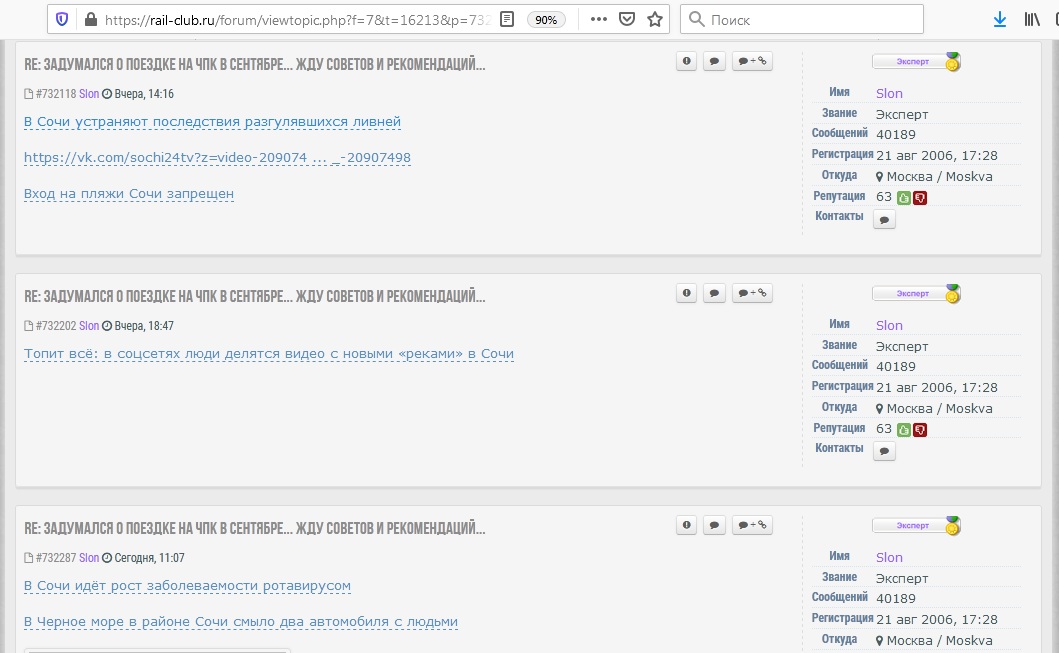Bookmark this page with the star icon
This screenshot has width=1059, height=653.
[655, 19]
